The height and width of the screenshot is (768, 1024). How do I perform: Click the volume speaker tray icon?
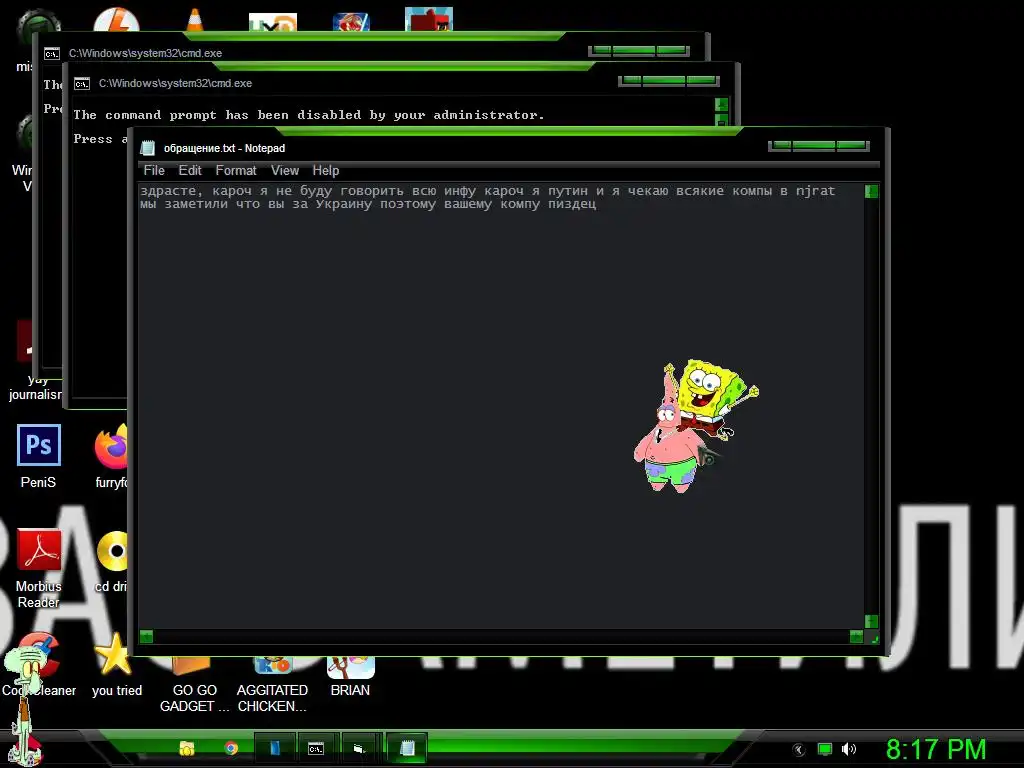[x=848, y=749]
